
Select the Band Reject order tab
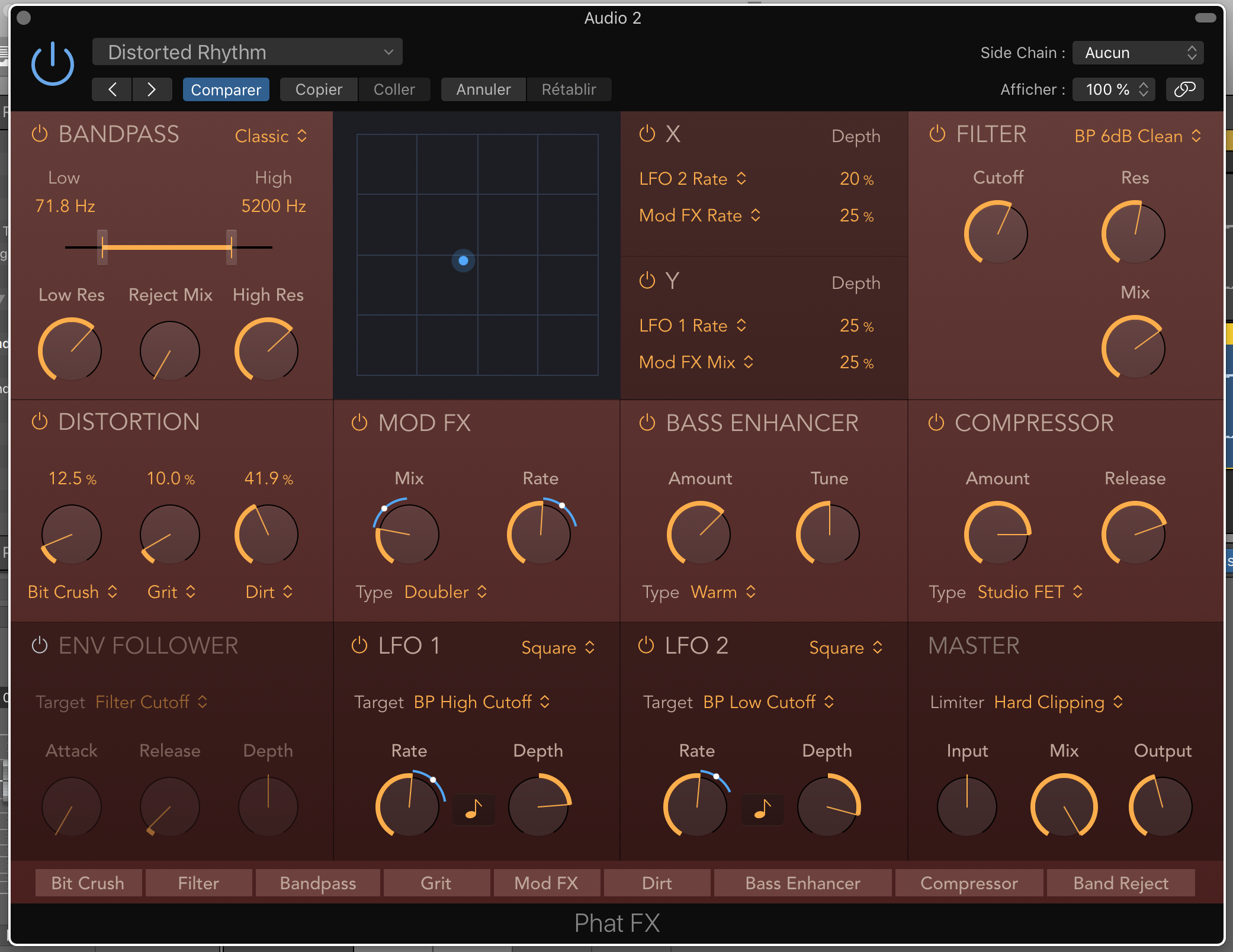1120,883
